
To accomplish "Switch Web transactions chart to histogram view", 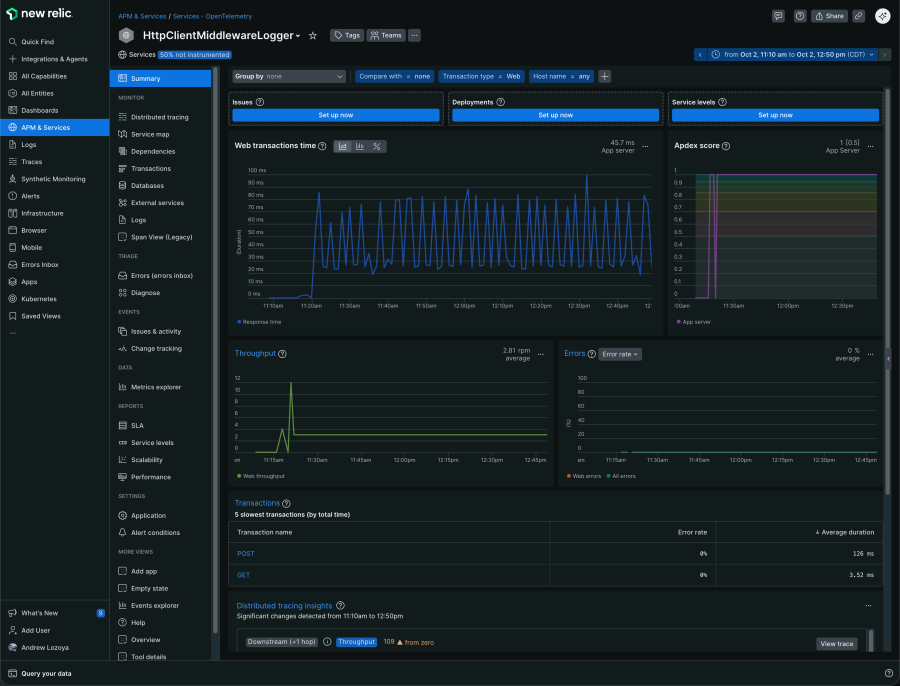I will [x=360, y=146].
